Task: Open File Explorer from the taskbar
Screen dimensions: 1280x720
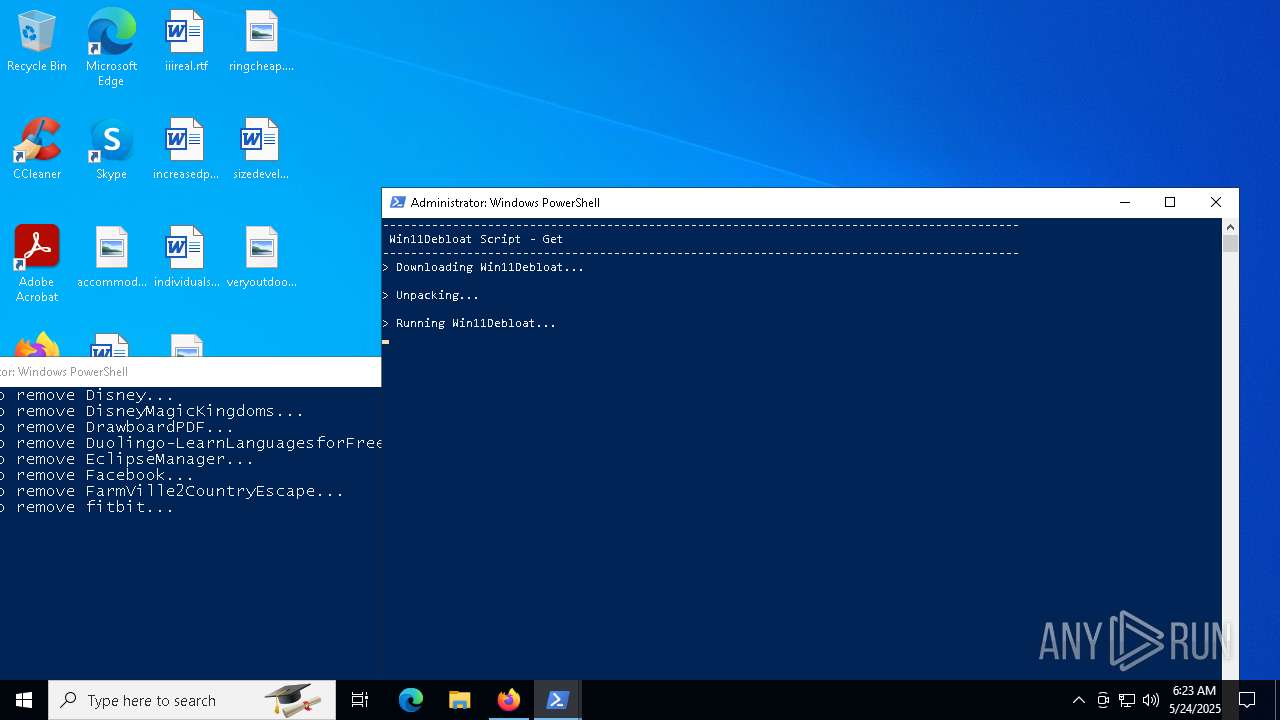Action: pos(460,700)
